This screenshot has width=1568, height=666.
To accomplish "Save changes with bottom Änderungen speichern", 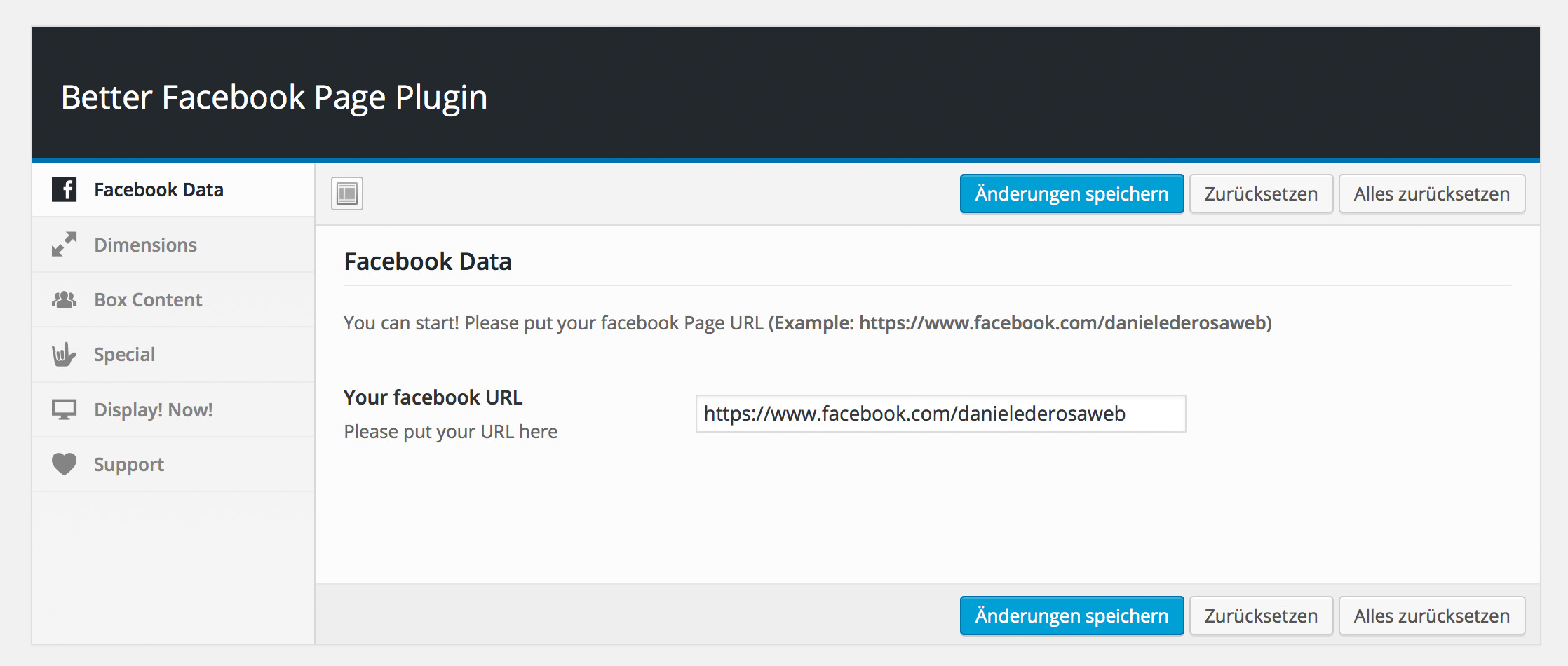I will point(1072,616).
